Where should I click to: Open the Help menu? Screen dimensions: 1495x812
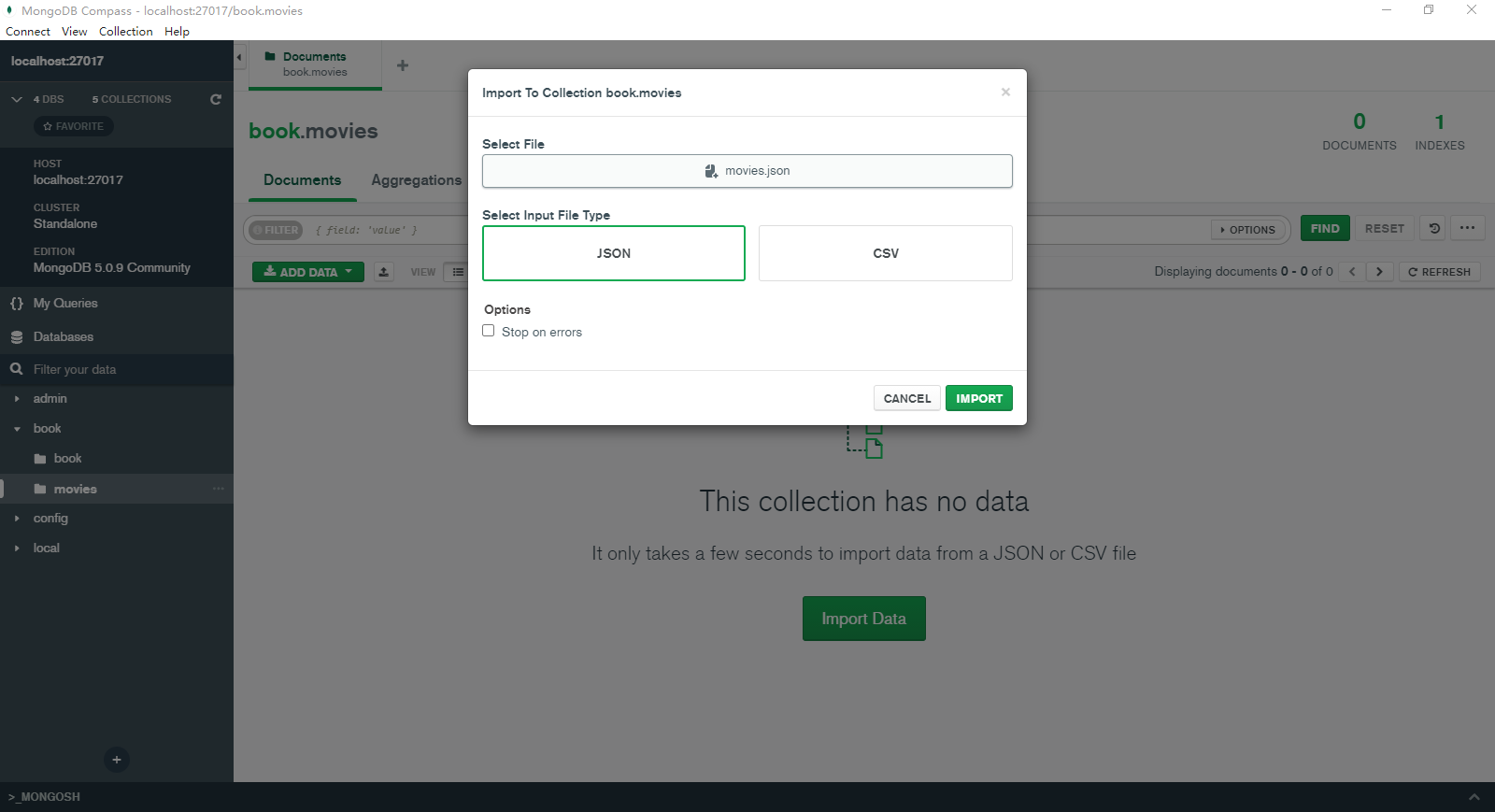(x=177, y=31)
